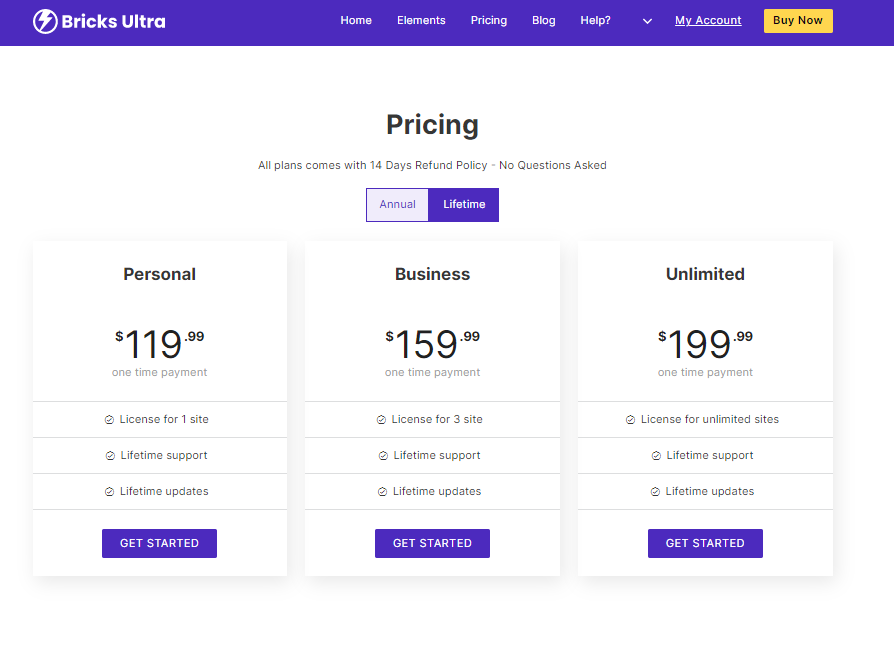Open the Pricing navigation link
Screen dimensions: 894x651
(489, 20)
